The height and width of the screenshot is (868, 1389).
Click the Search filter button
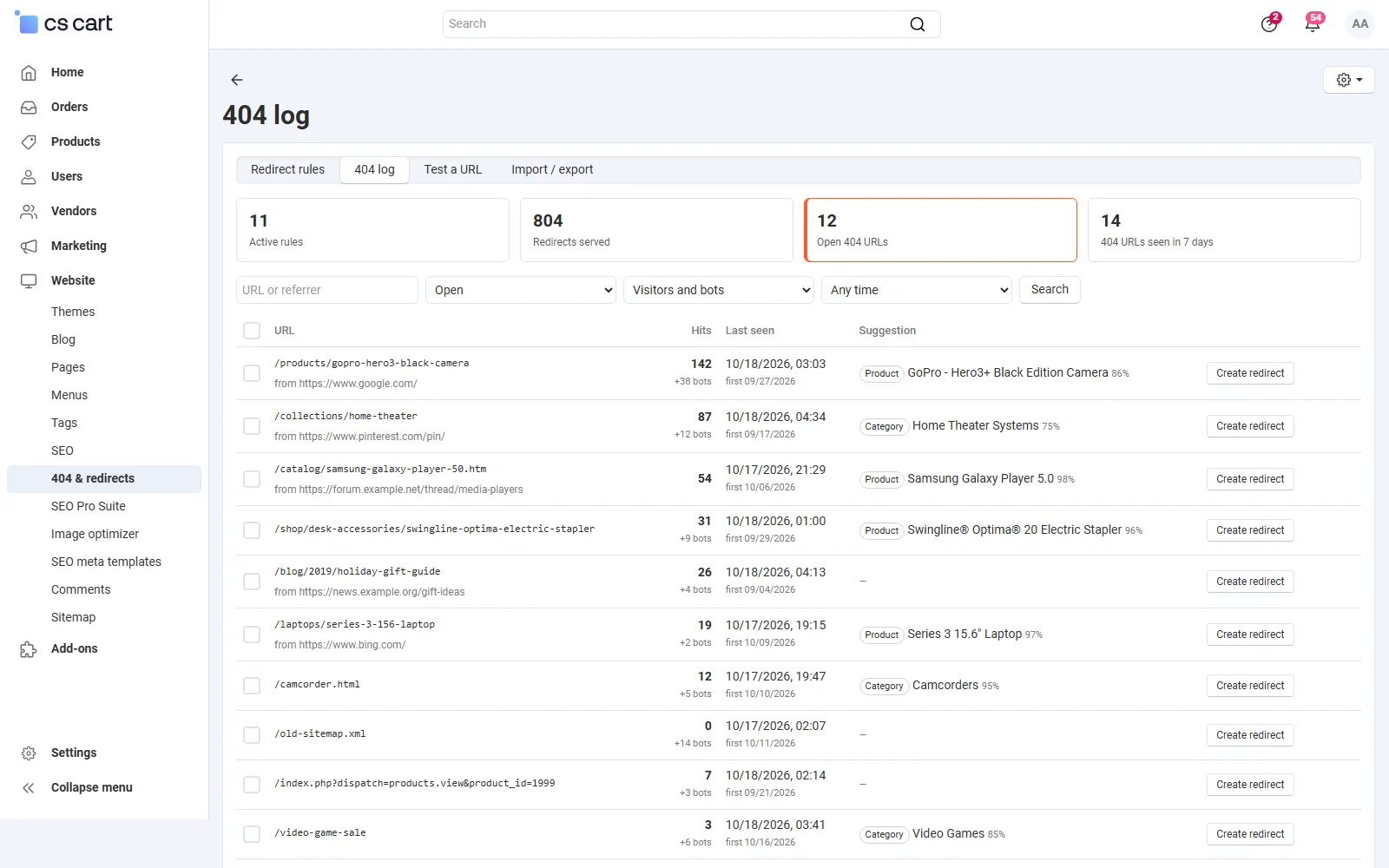click(1050, 290)
